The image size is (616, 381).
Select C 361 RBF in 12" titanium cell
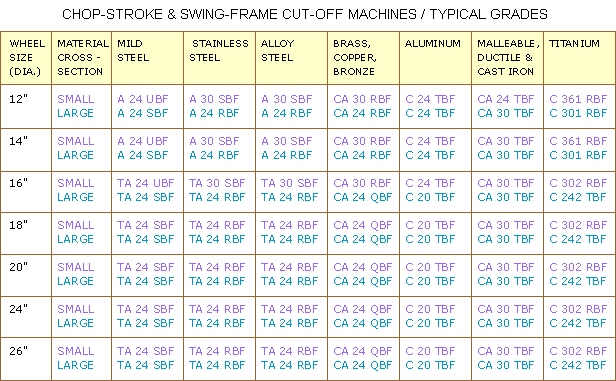coord(578,99)
